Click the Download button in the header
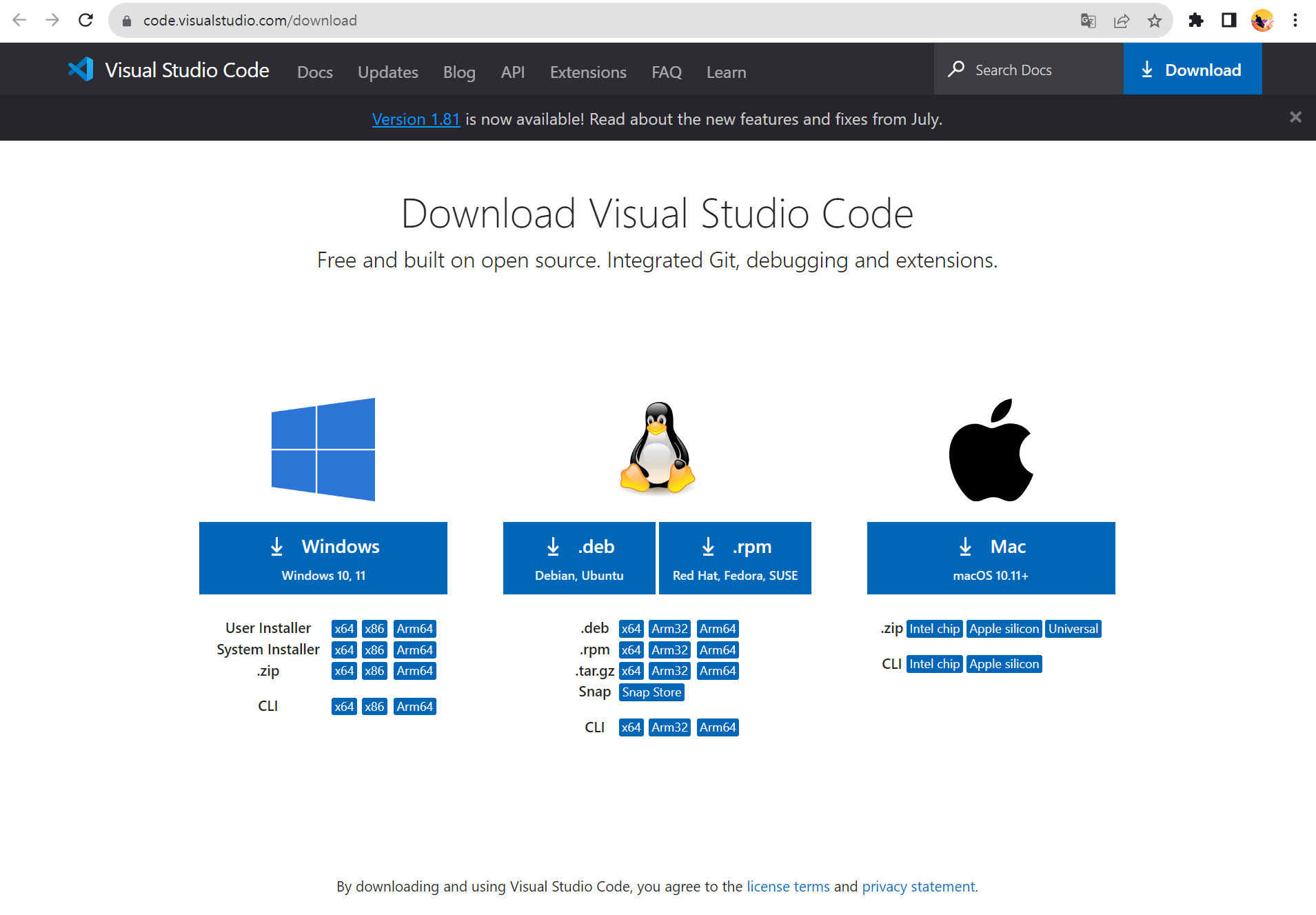The height and width of the screenshot is (915, 1316). point(1193,69)
